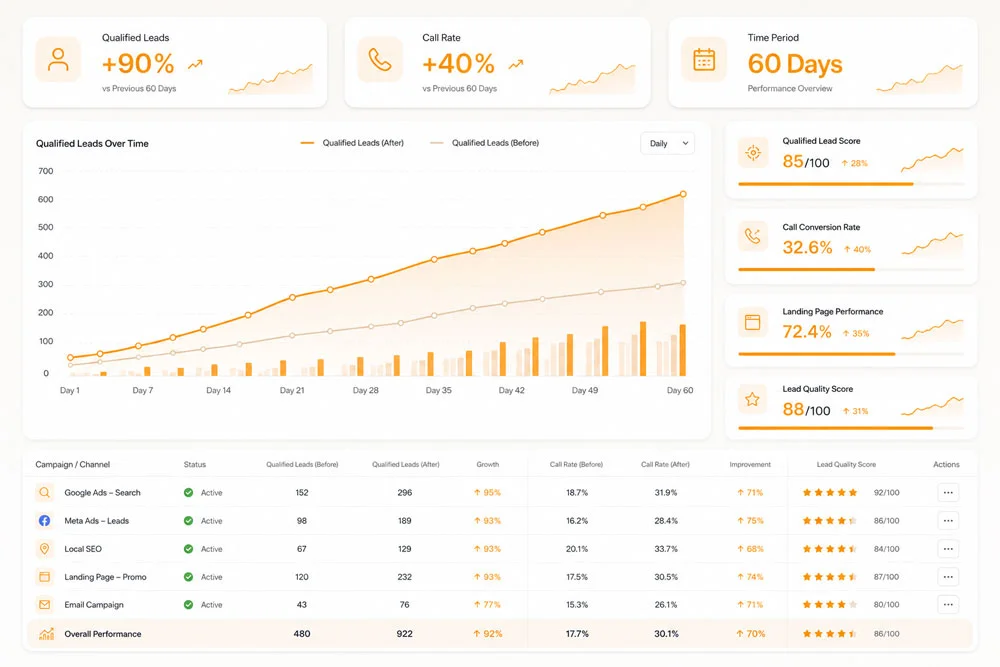Click the Lead Quality Score star icon
The width and height of the screenshot is (1000, 667).
click(x=753, y=400)
